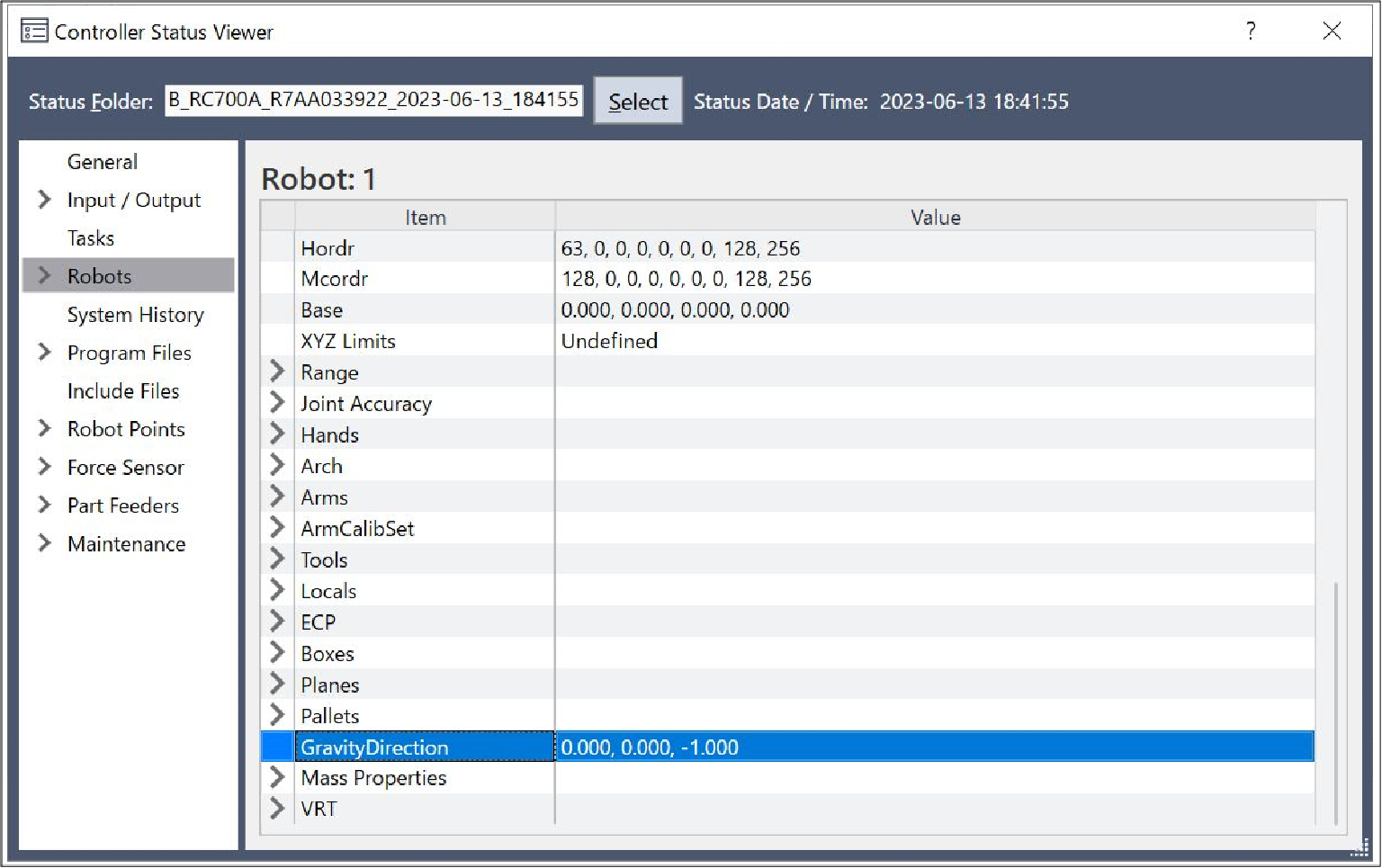Select the XYZ Limits row
1382x868 pixels.
348,341
